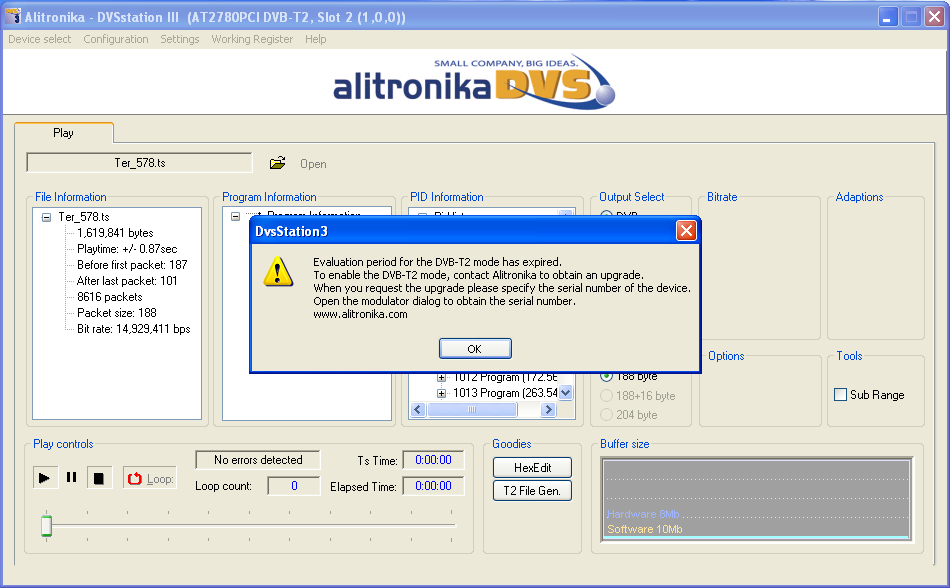Image resolution: width=950 pixels, height=588 pixels.
Task: Close the DVSstation III main window
Action: [x=934, y=16]
